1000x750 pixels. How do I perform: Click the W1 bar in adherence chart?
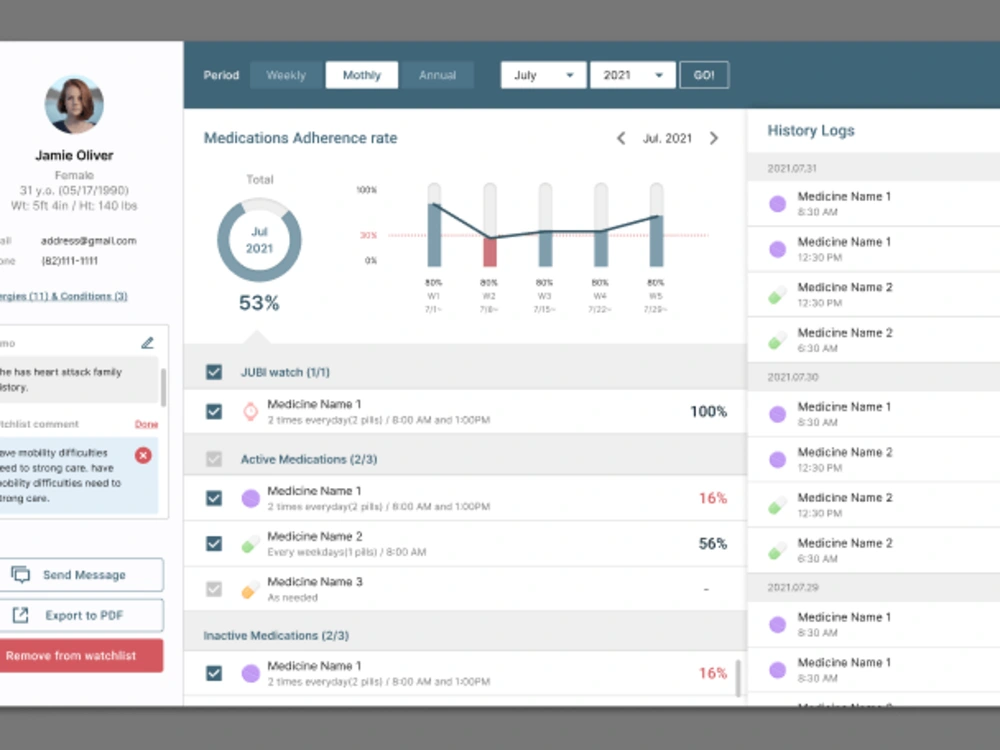(434, 235)
